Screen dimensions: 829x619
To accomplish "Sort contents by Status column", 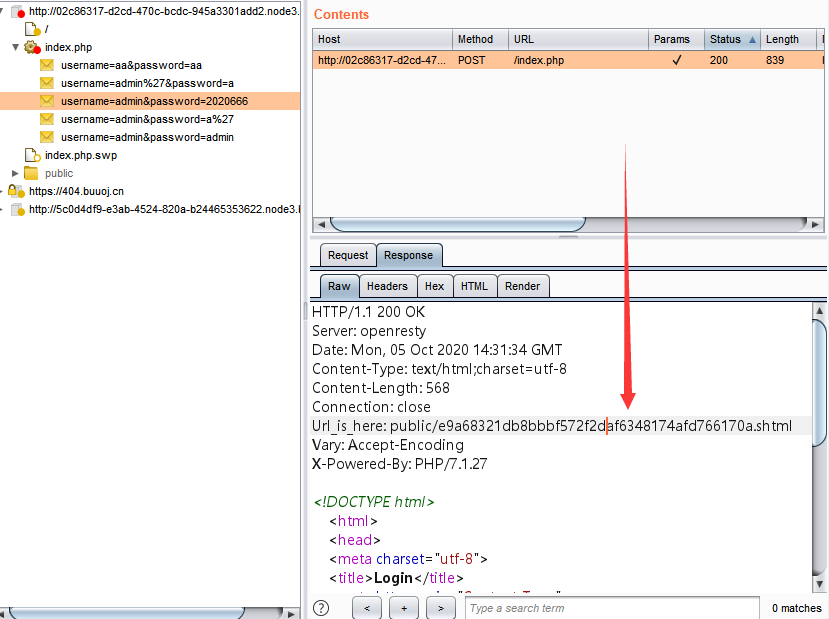I will pyautogui.click(x=732, y=39).
